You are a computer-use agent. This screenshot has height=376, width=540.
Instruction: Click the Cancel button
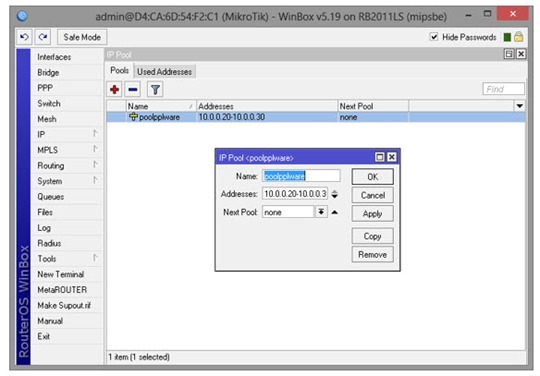coord(373,195)
